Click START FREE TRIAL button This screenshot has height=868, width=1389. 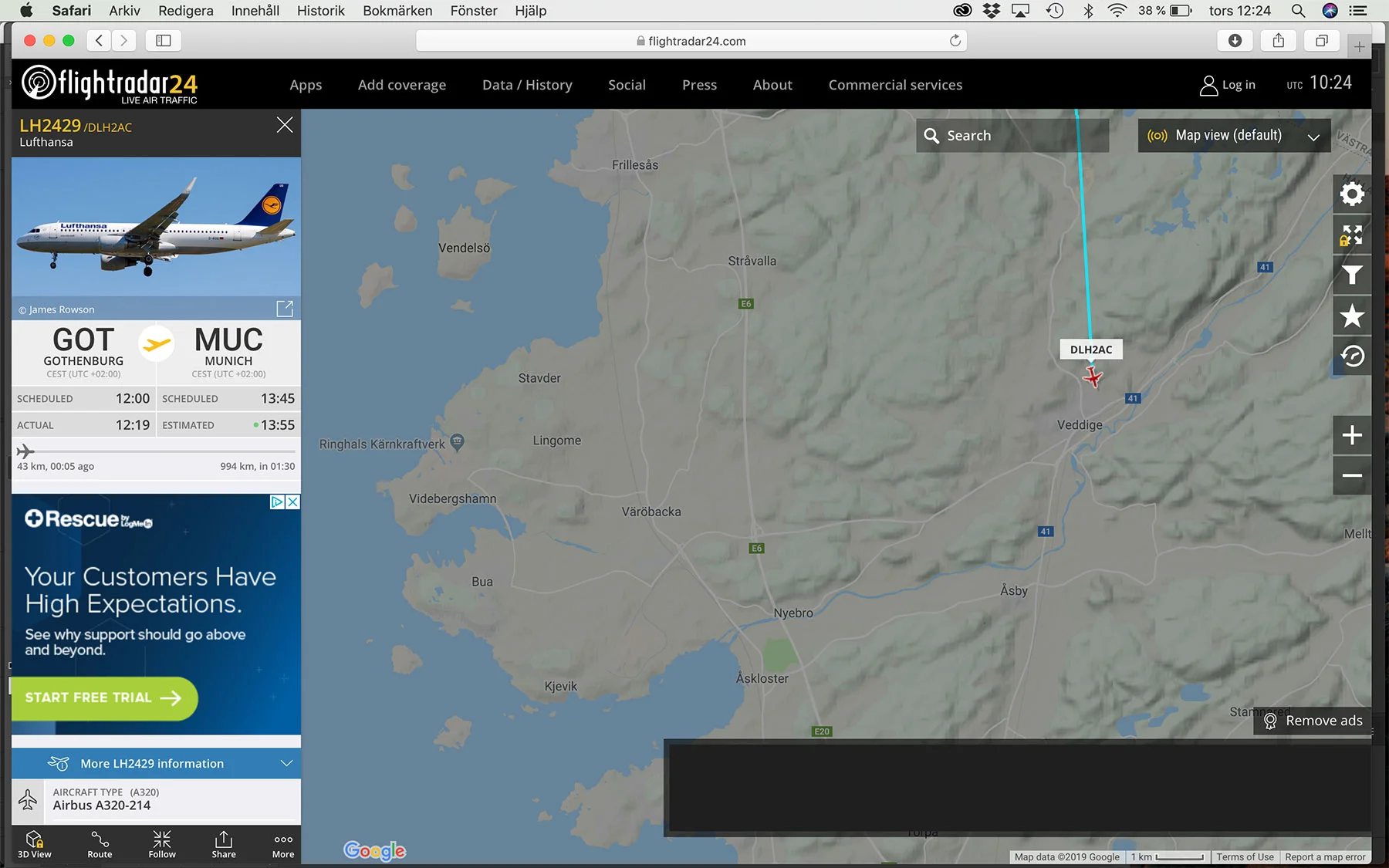tap(104, 697)
